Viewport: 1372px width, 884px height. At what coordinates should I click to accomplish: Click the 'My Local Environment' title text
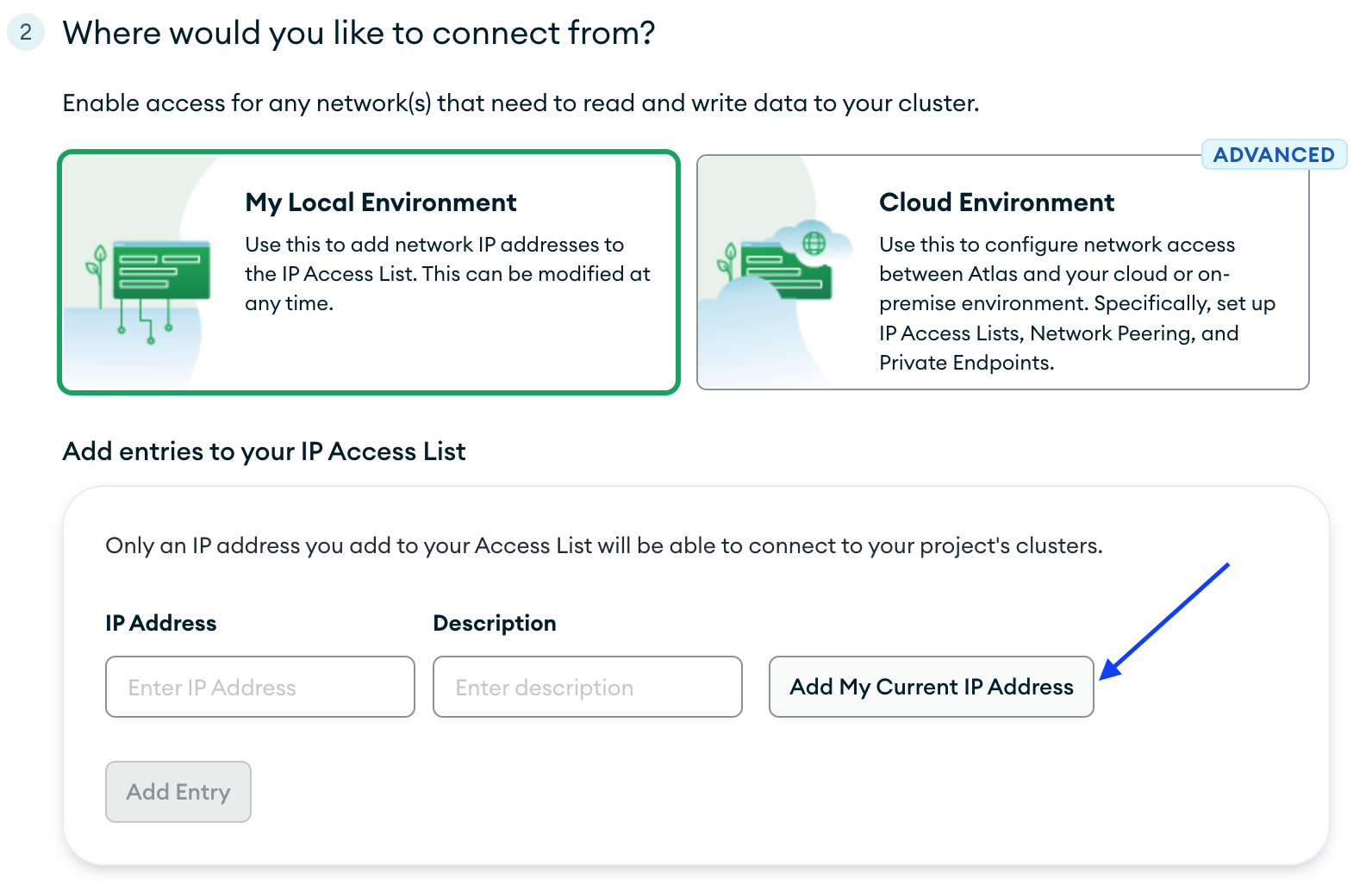381,202
